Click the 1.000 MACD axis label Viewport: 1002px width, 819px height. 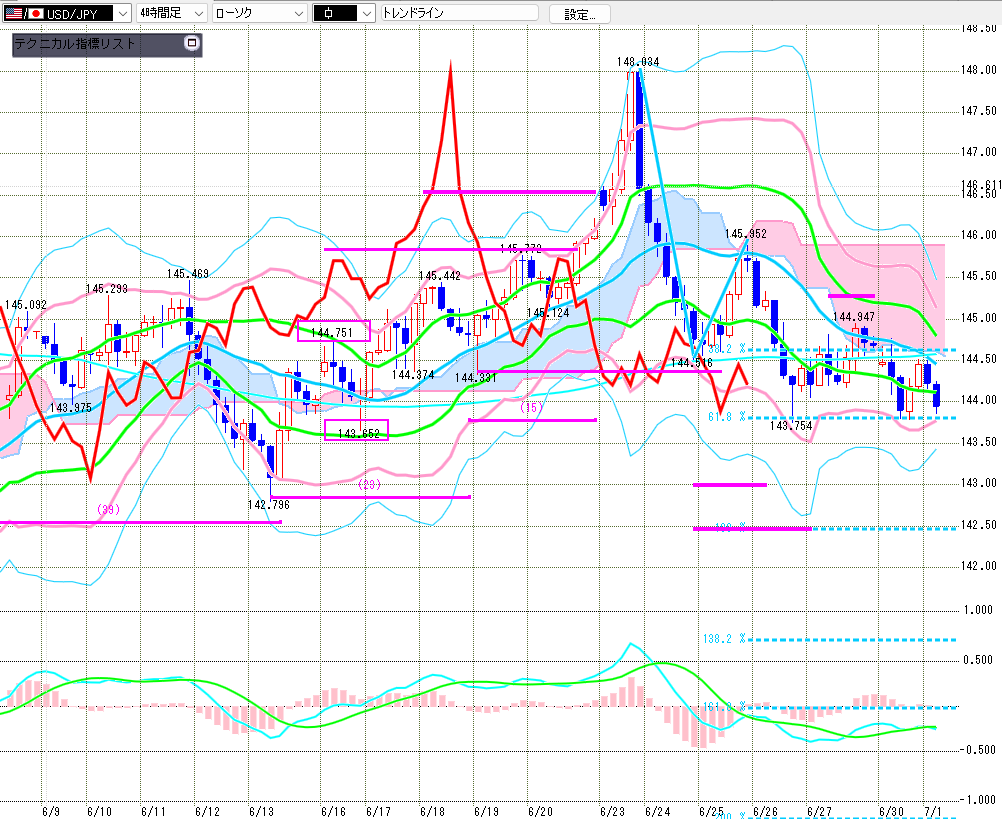[x=978, y=610]
